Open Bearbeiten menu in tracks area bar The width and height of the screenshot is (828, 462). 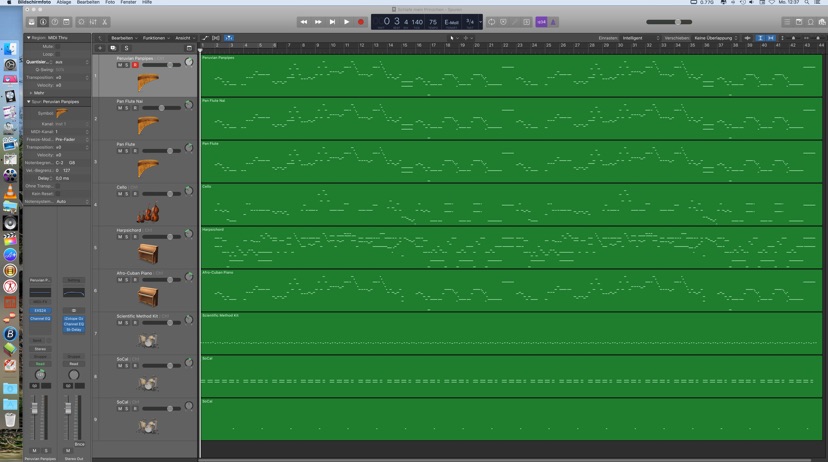point(124,38)
